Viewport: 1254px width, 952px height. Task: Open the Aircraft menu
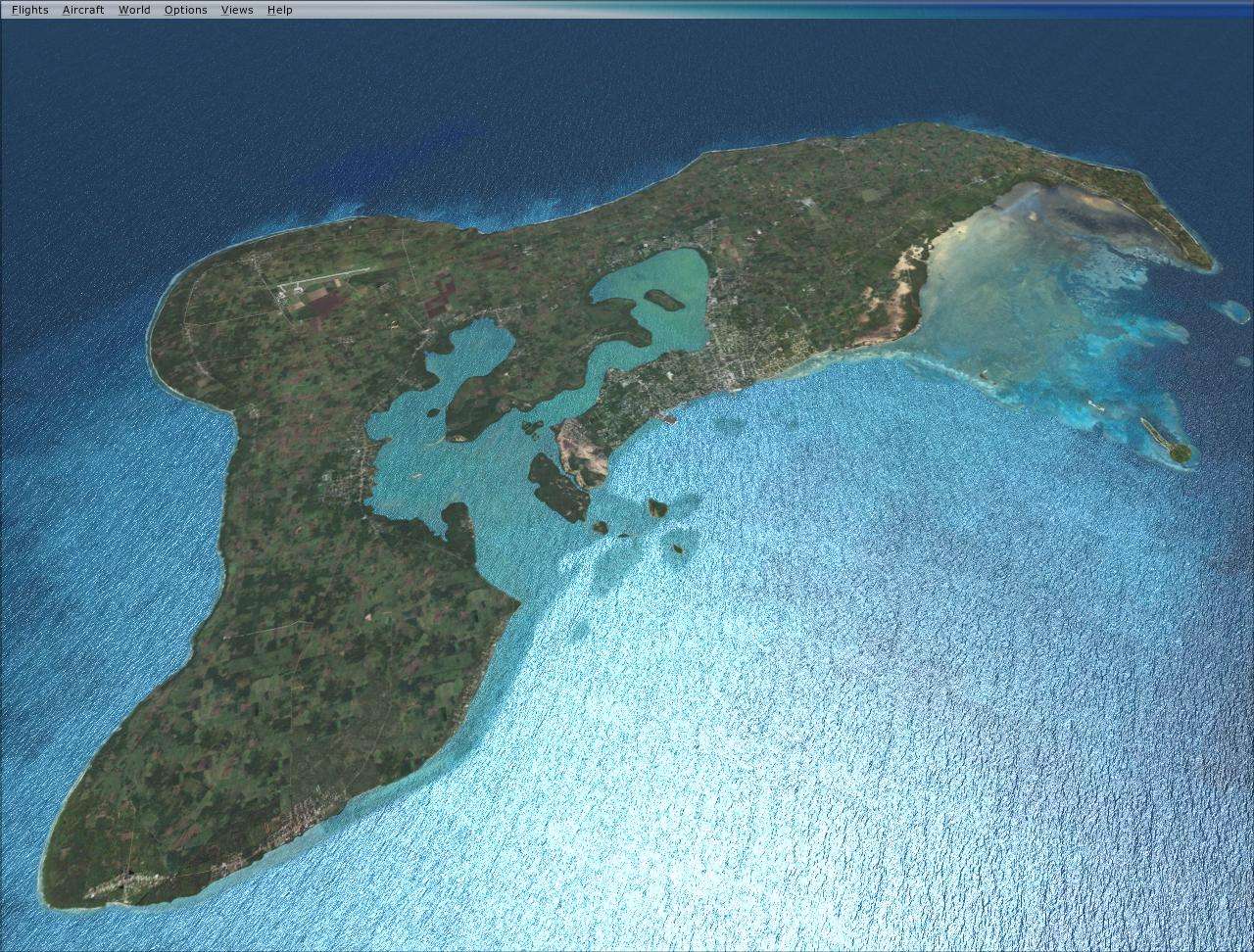click(x=83, y=10)
